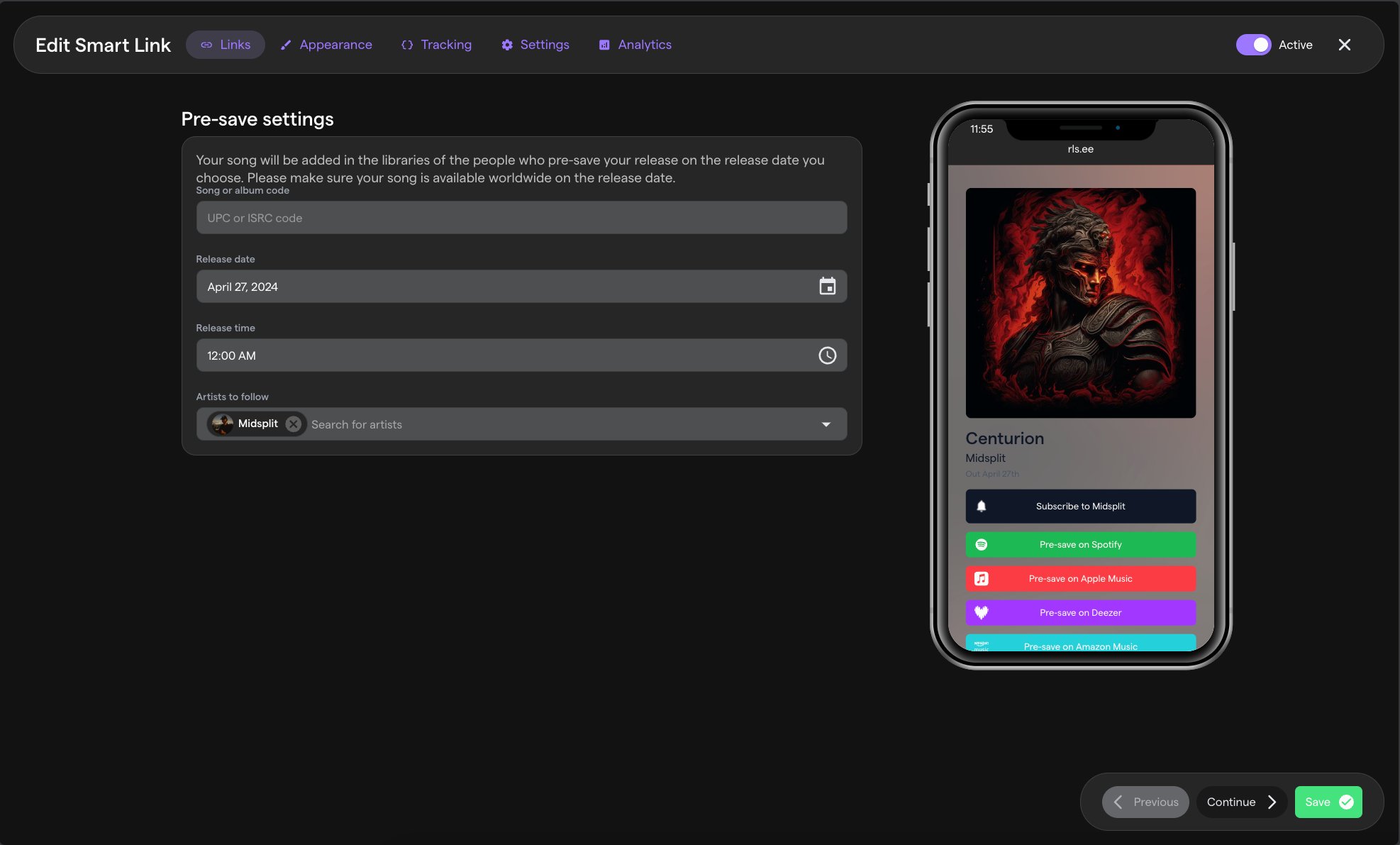
Task: Click Pre-save on Amazon Music button
Action: tap(1080, 643)
